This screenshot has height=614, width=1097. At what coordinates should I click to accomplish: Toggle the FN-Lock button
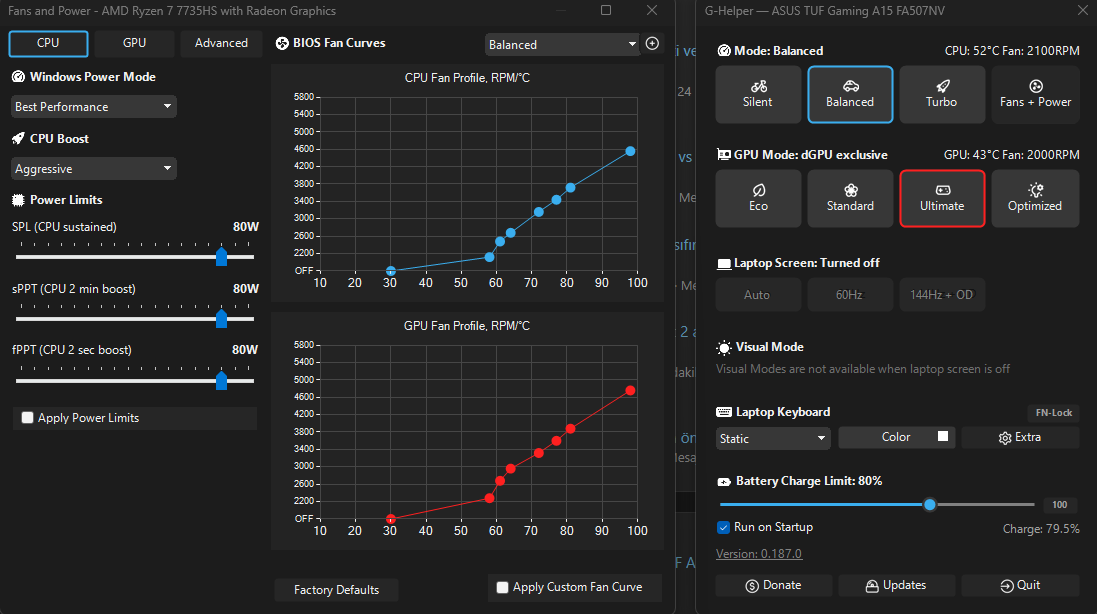1053,413
